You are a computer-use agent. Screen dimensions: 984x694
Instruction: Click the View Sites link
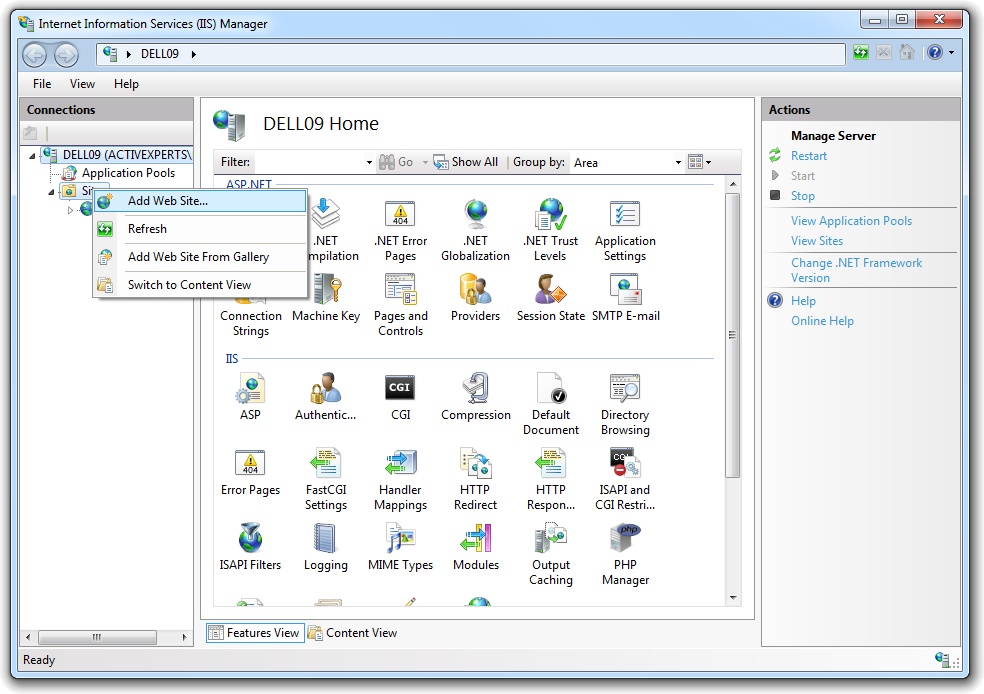coord(816,241)
